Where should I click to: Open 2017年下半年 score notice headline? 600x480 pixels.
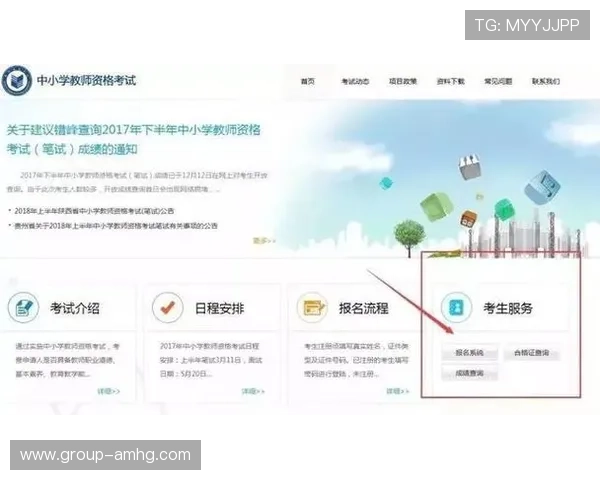(133, 139)
